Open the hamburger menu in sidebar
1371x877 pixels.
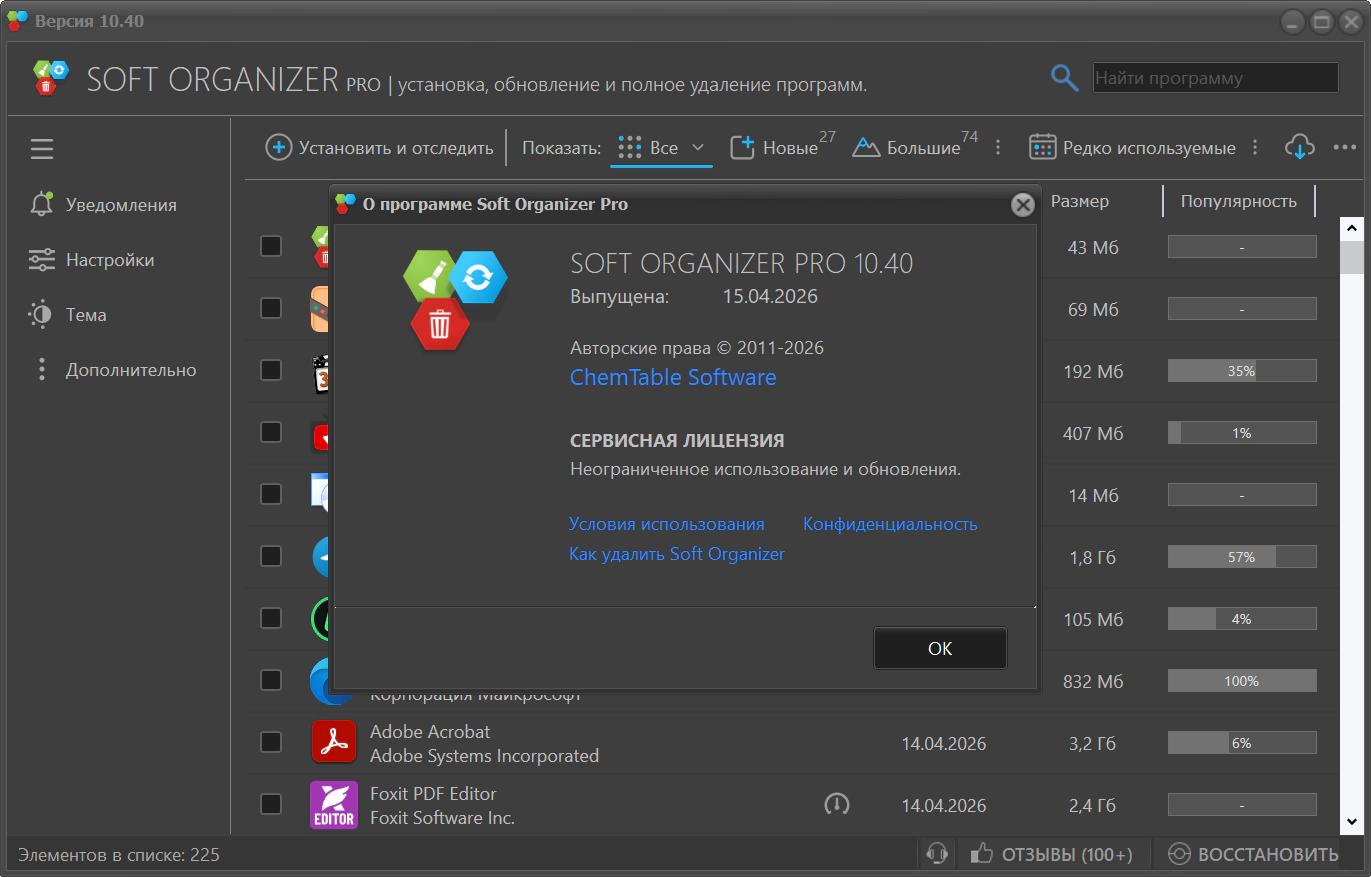coord(41,149)
